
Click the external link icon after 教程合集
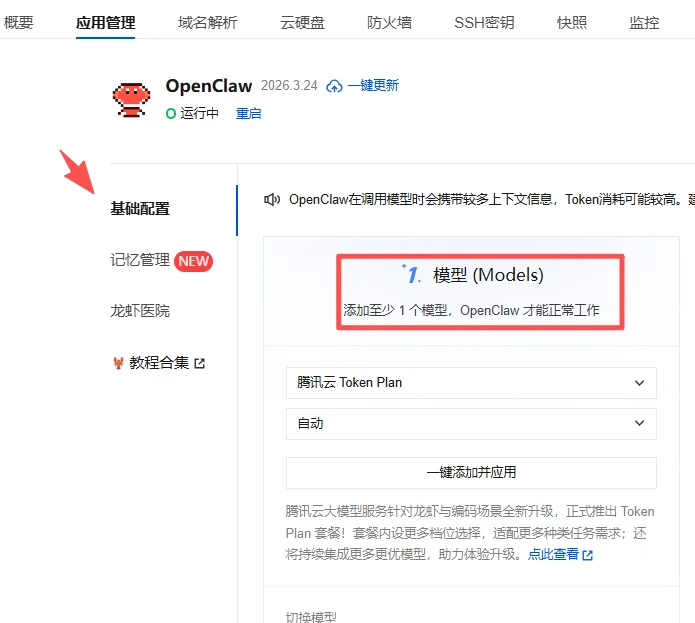(199, 363)
